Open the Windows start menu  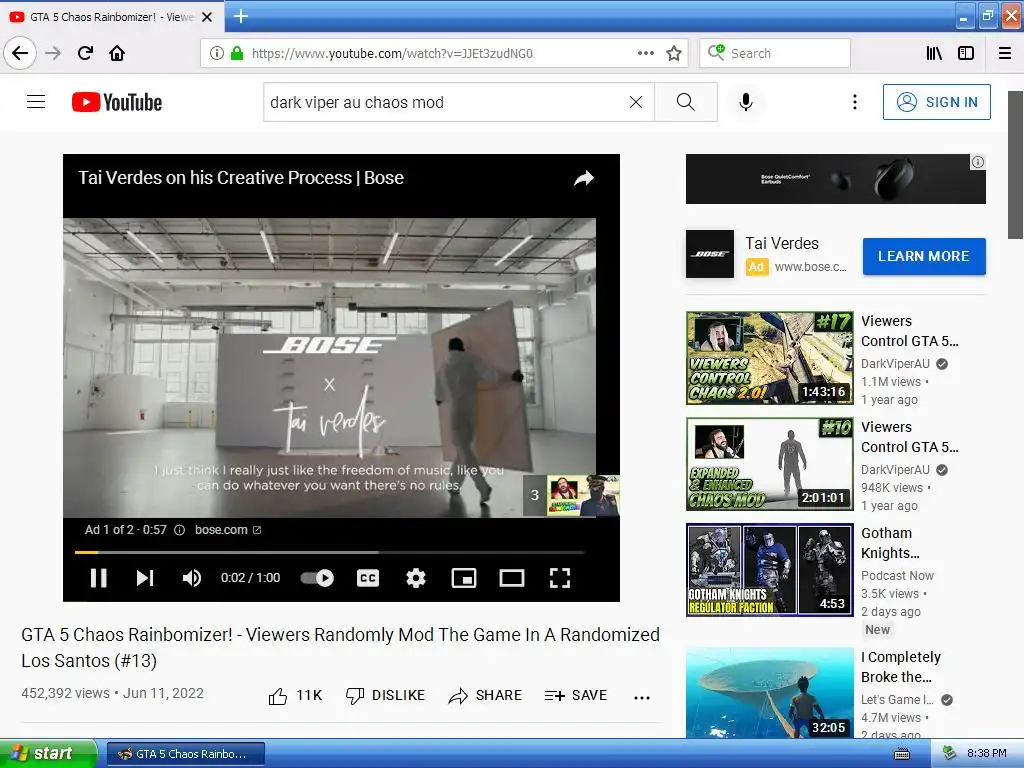click(x=48, y=753)
